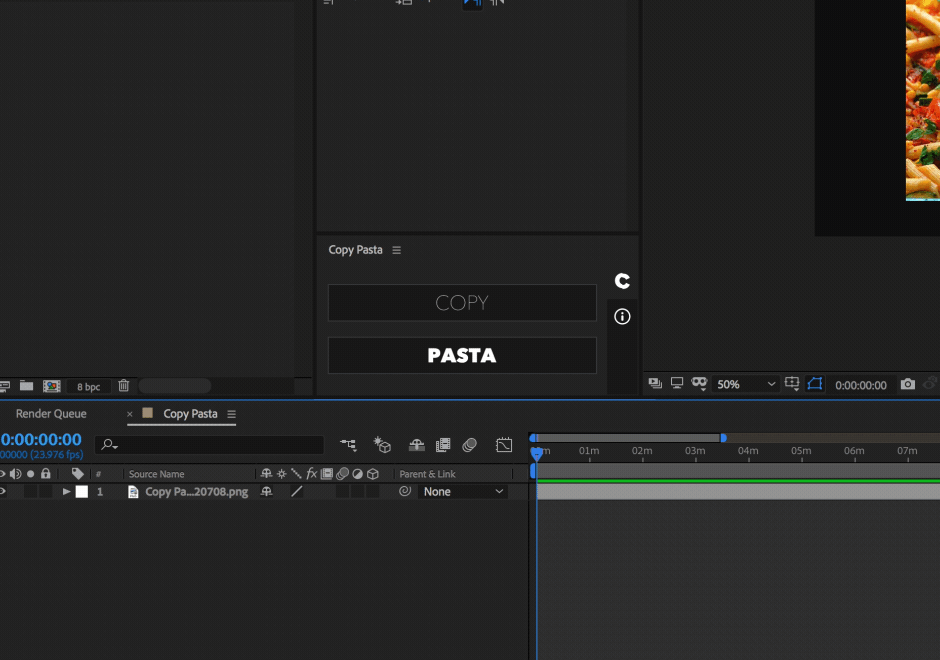Click the always preview this view icon
Viewport: 940px width, 660px height.
pos(655,383)
